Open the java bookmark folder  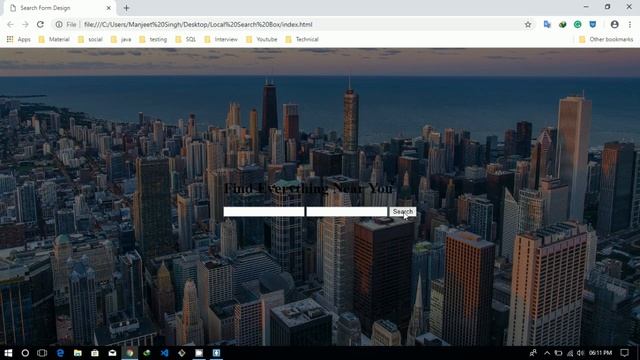click(x=121, y=39)
